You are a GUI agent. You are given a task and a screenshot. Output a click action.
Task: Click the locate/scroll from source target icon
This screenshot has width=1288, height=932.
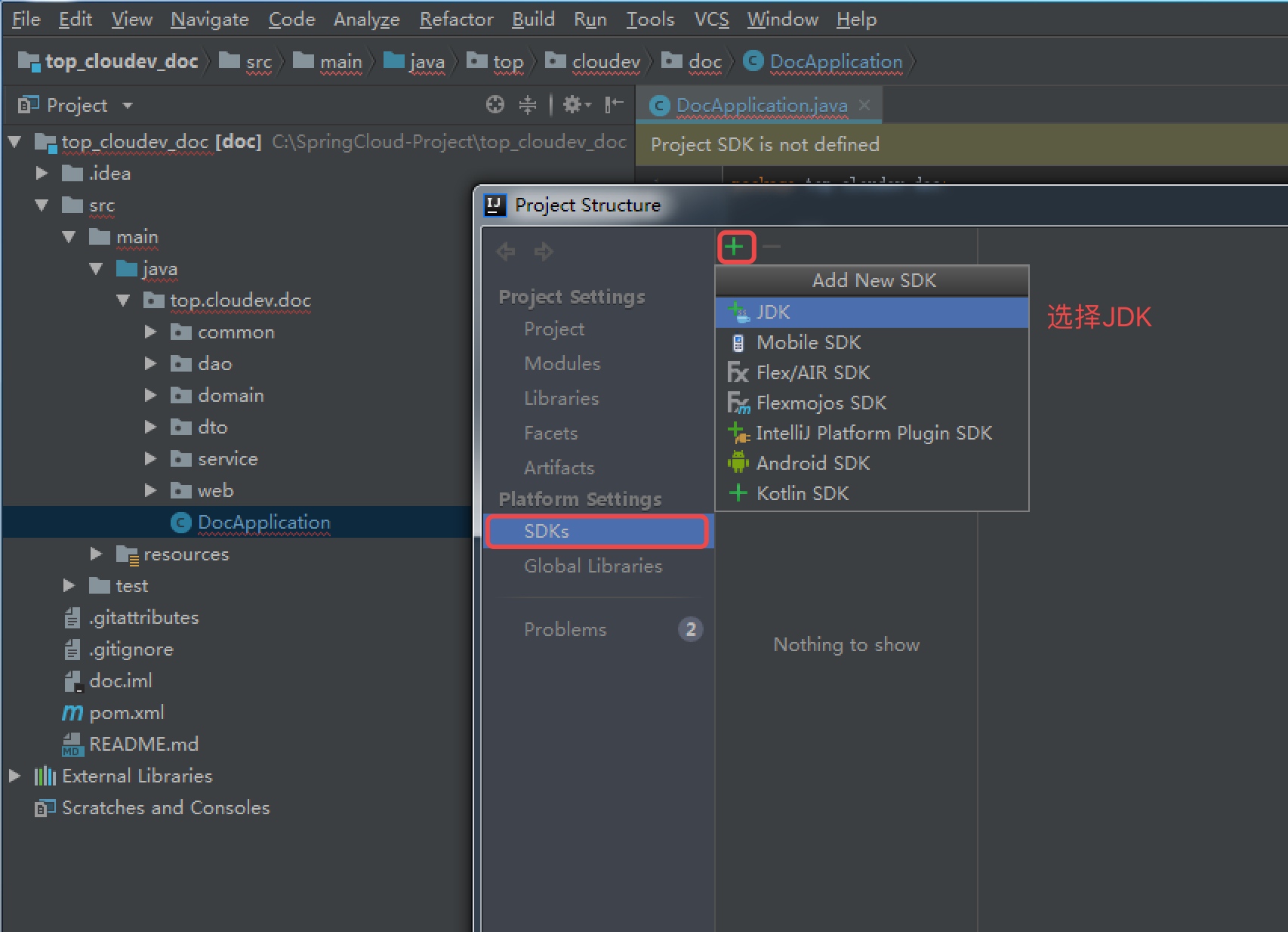pyautogui.click(x=495, y=105)
